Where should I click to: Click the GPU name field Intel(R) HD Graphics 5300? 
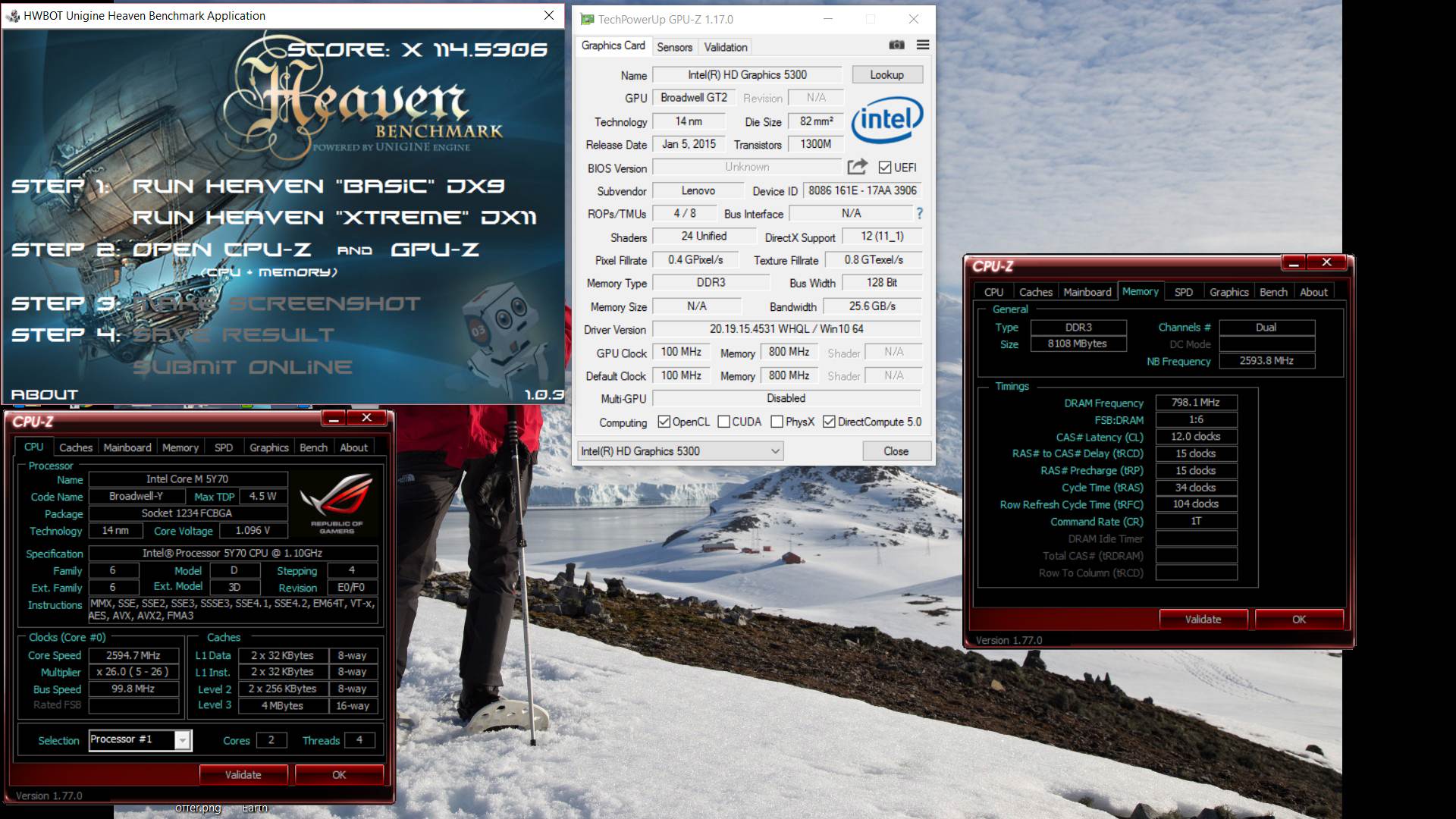point(747,75)
